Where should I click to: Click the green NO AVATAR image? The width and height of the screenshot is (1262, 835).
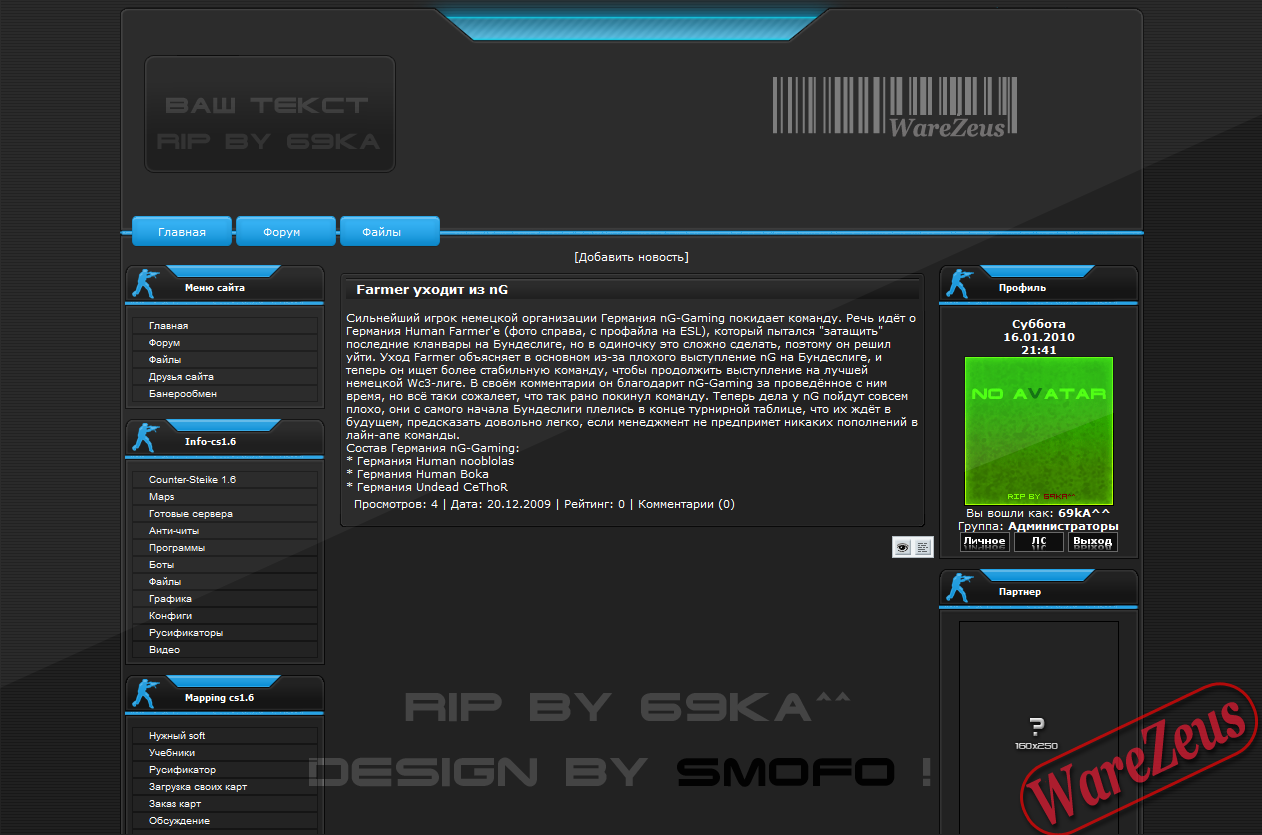click(x=1038, y=431)
